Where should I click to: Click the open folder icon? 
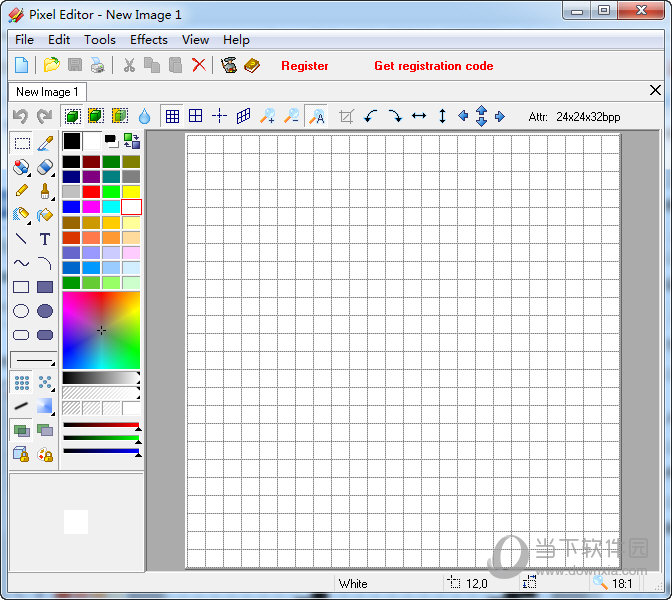pos(50,66)
